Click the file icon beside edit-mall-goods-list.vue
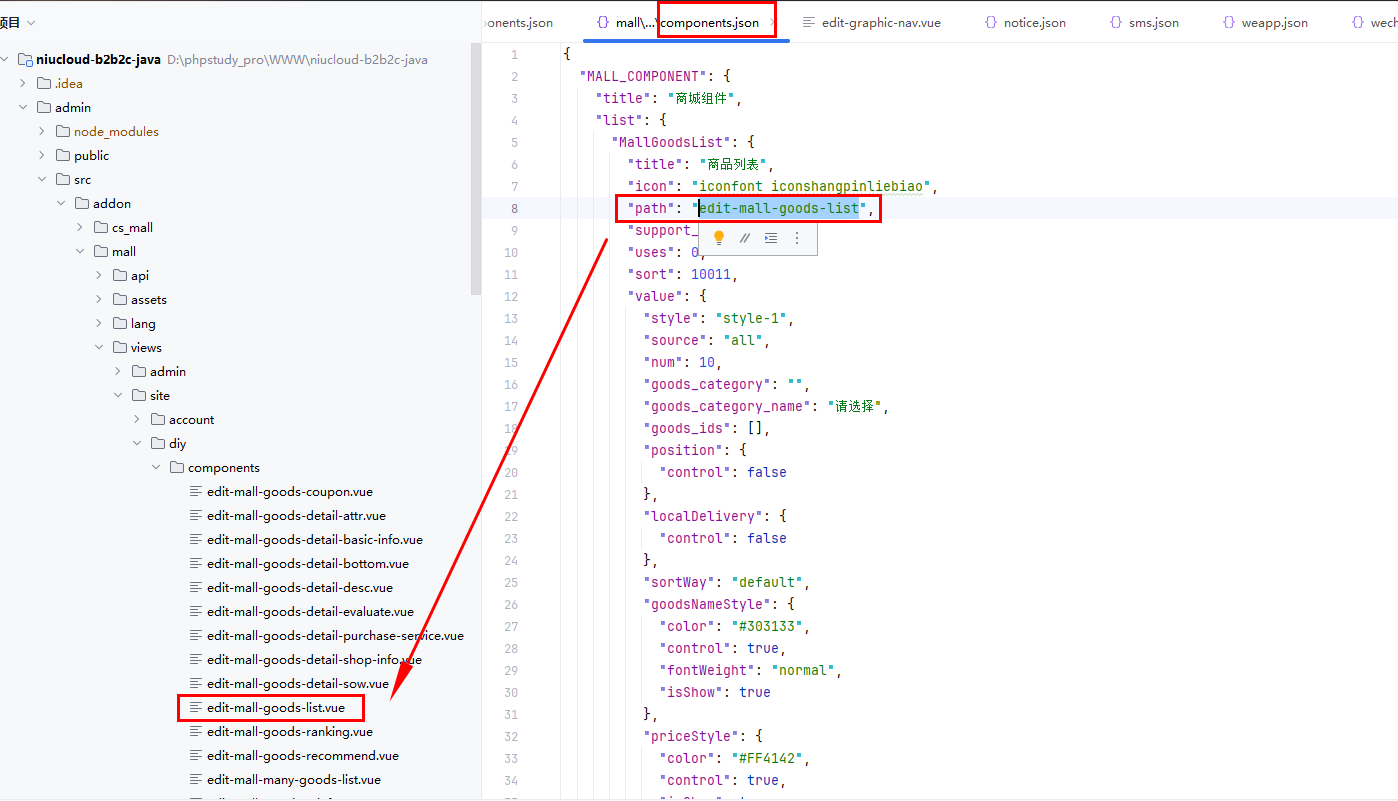Image resolution: width=1398 pixels, height=801 pixels. pyautogui.click(x=196, y=708)
